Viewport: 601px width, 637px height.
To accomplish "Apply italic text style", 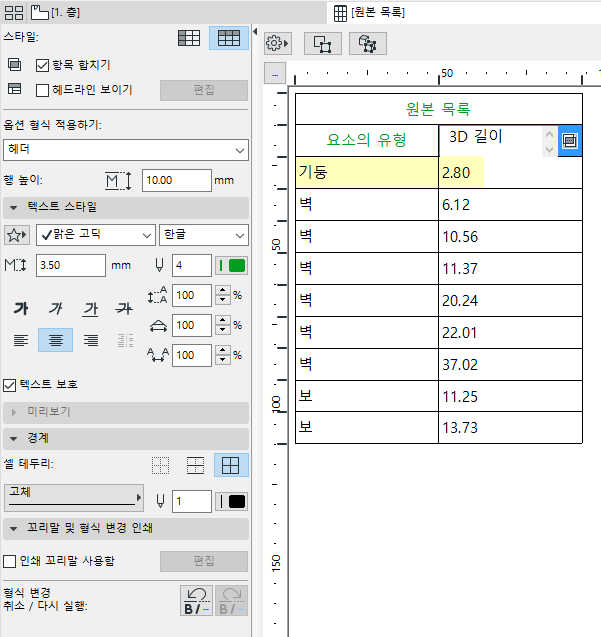I will point(56,308).
